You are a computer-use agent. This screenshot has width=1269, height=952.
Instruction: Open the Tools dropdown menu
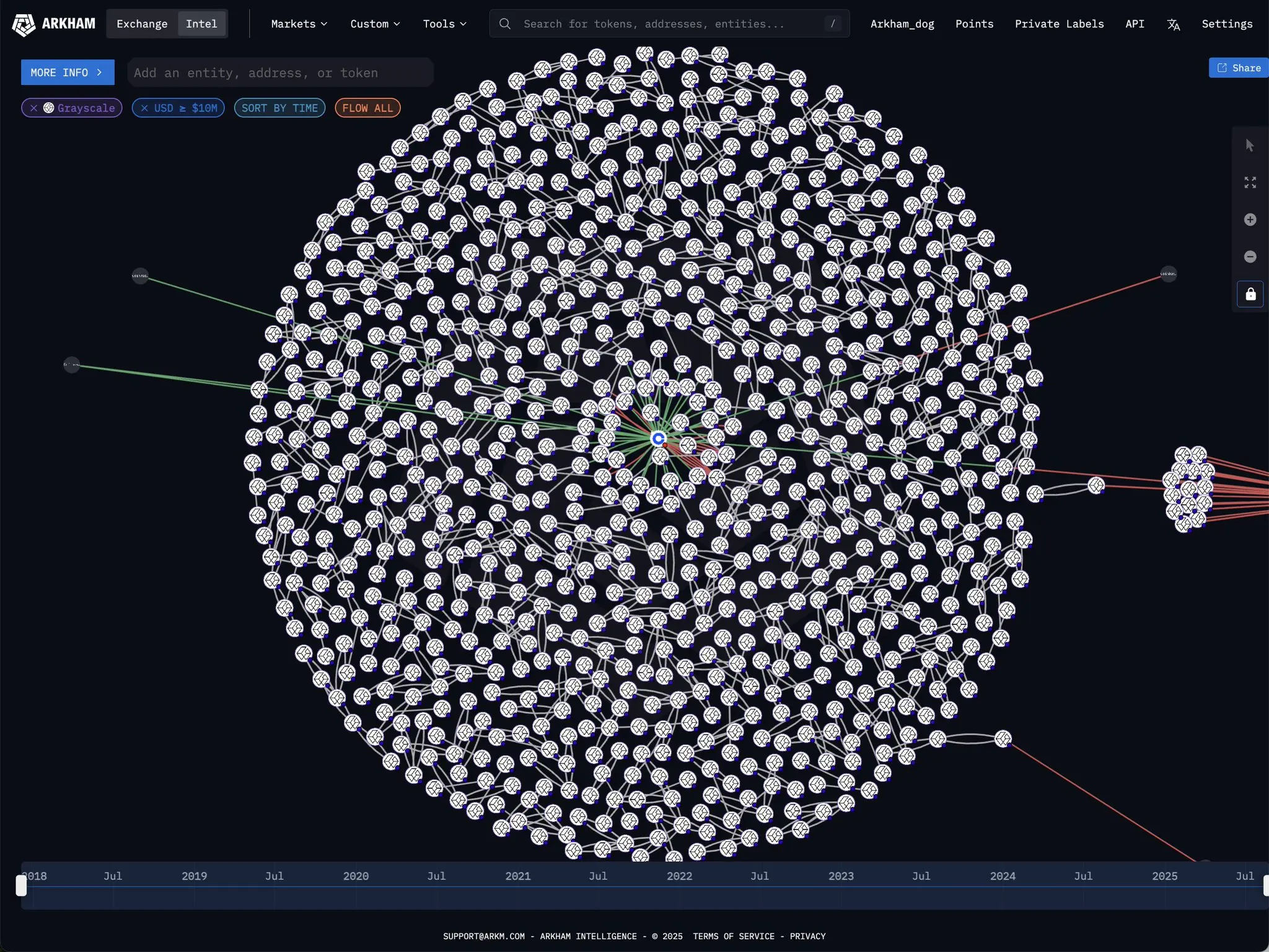click(x=444, y=24)
